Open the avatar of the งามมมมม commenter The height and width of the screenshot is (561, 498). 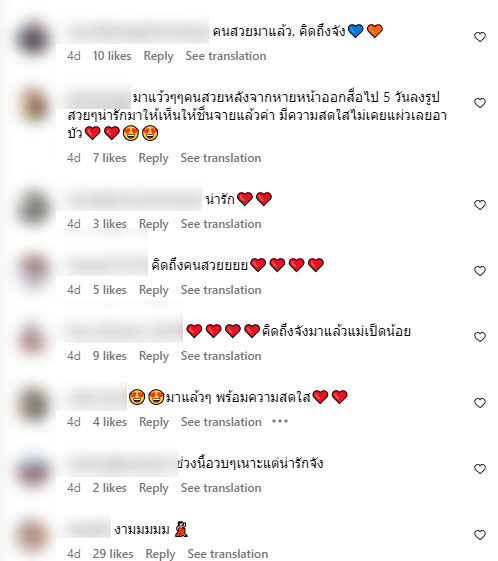click(x=33, y=536)
